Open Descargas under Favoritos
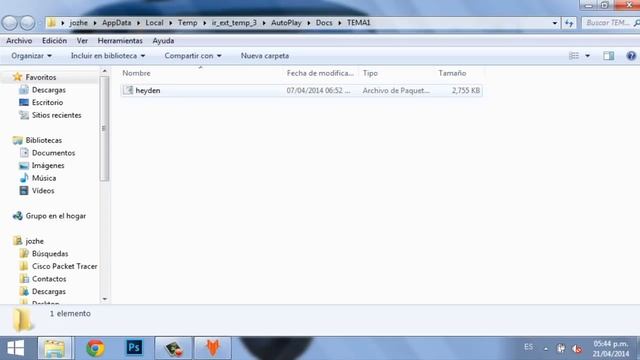 [x=49, y=90]
